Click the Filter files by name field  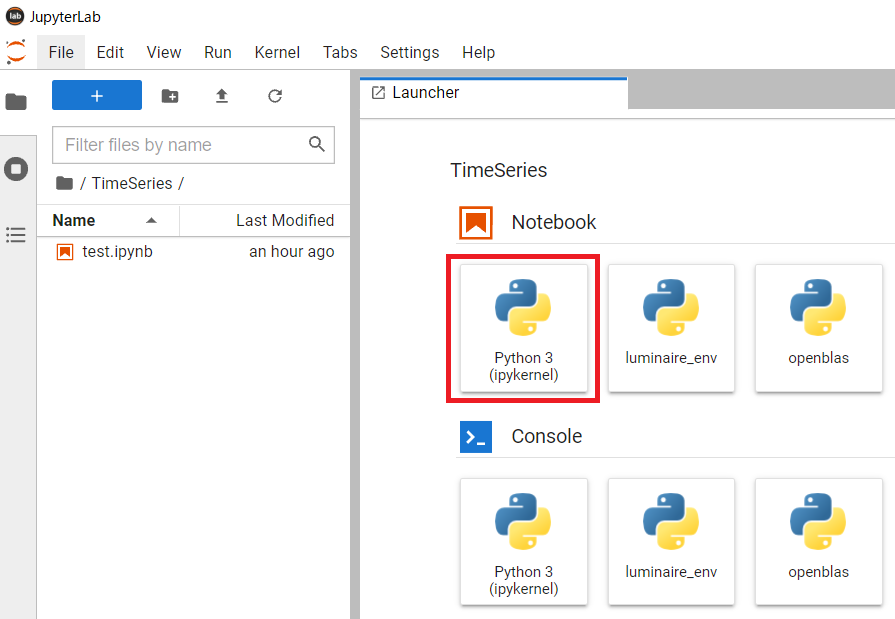coord(183,145)
